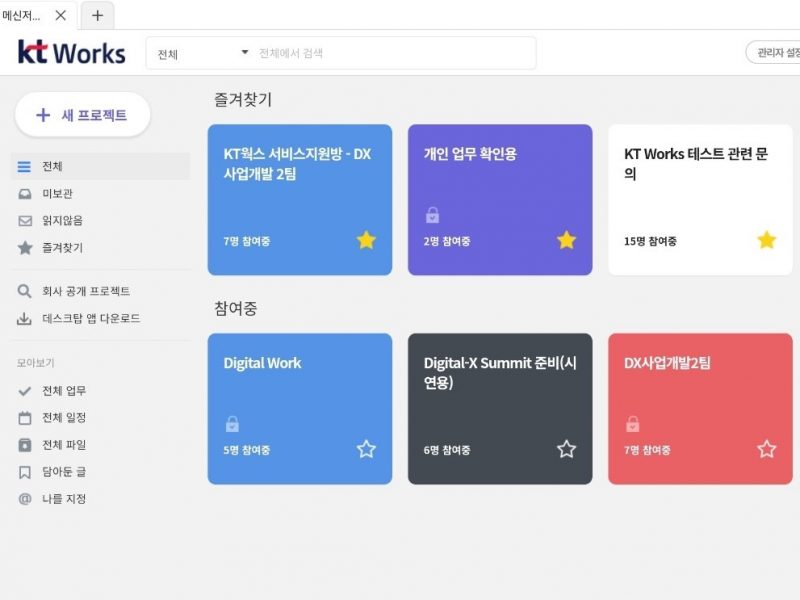Favorite the DX사업개발2팀 project star
The height and width of the screenshot is (600, 800).
tap(766, 449)
